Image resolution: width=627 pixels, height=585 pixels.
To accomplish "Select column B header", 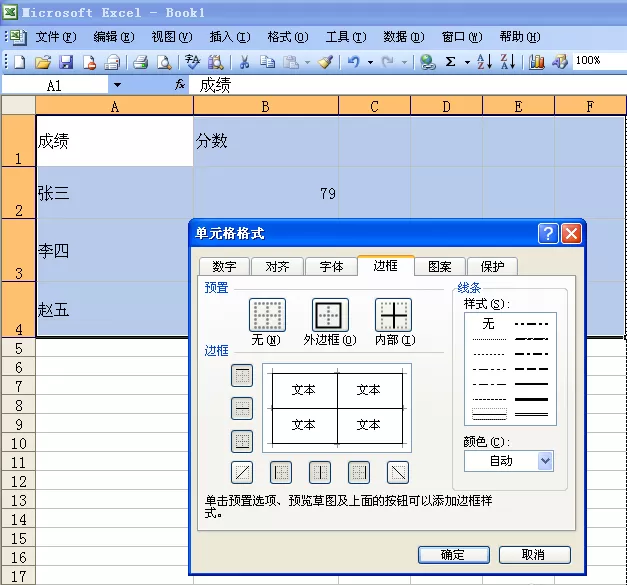I will pos(266,106).
